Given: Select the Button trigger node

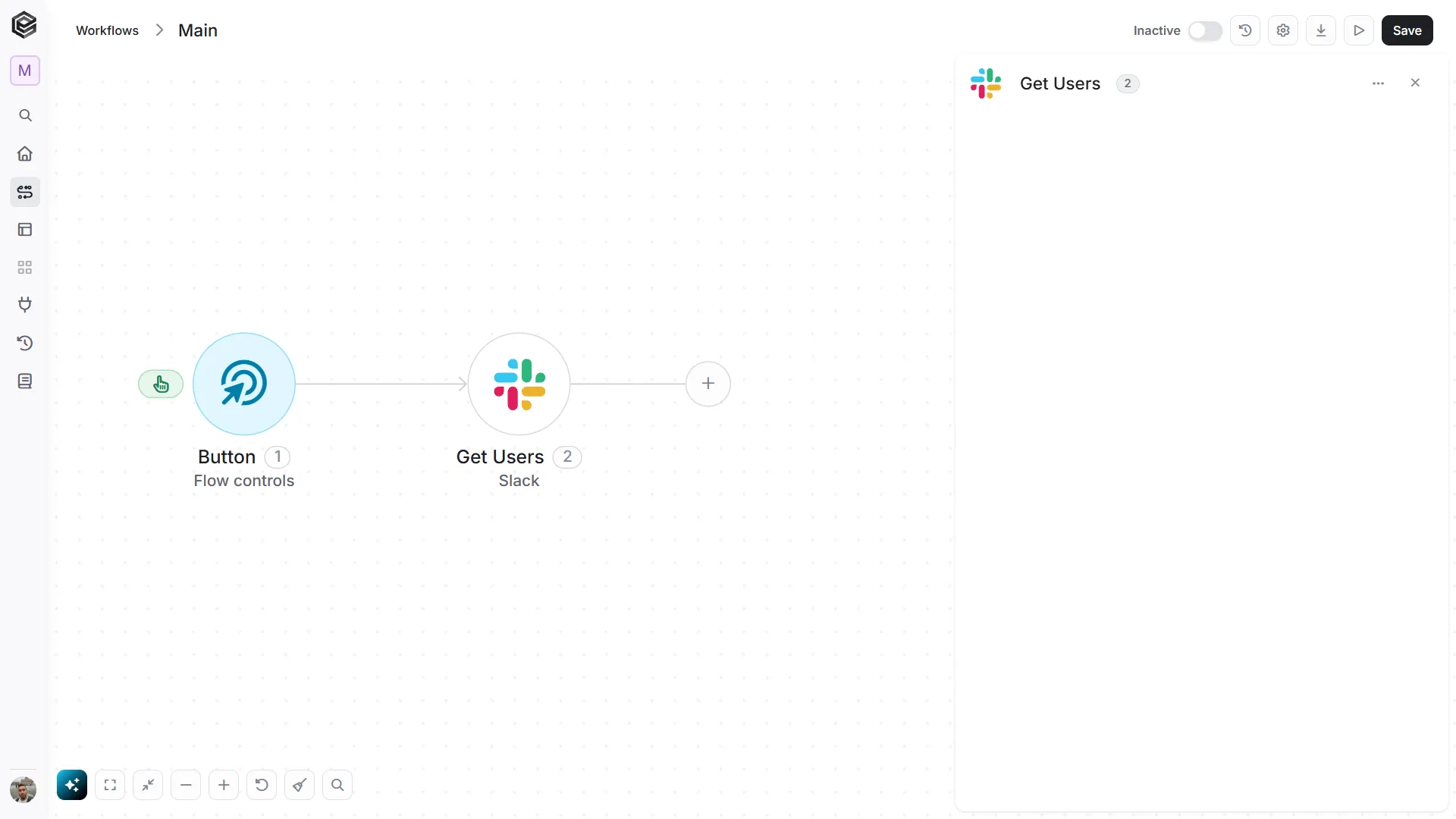Looking at the screenshot, I should 244,384.
